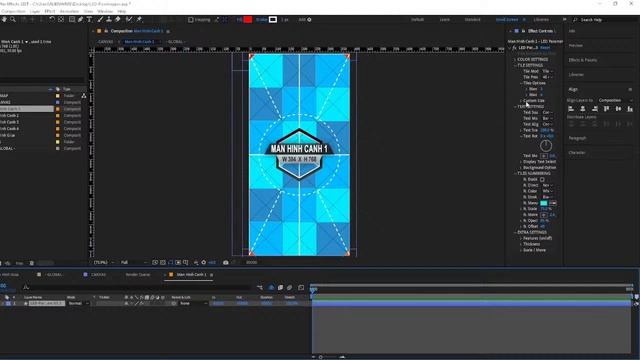Click the Align horizontal center icon
The height and width of the screenshot is (360, 640).
click(583, 109)
